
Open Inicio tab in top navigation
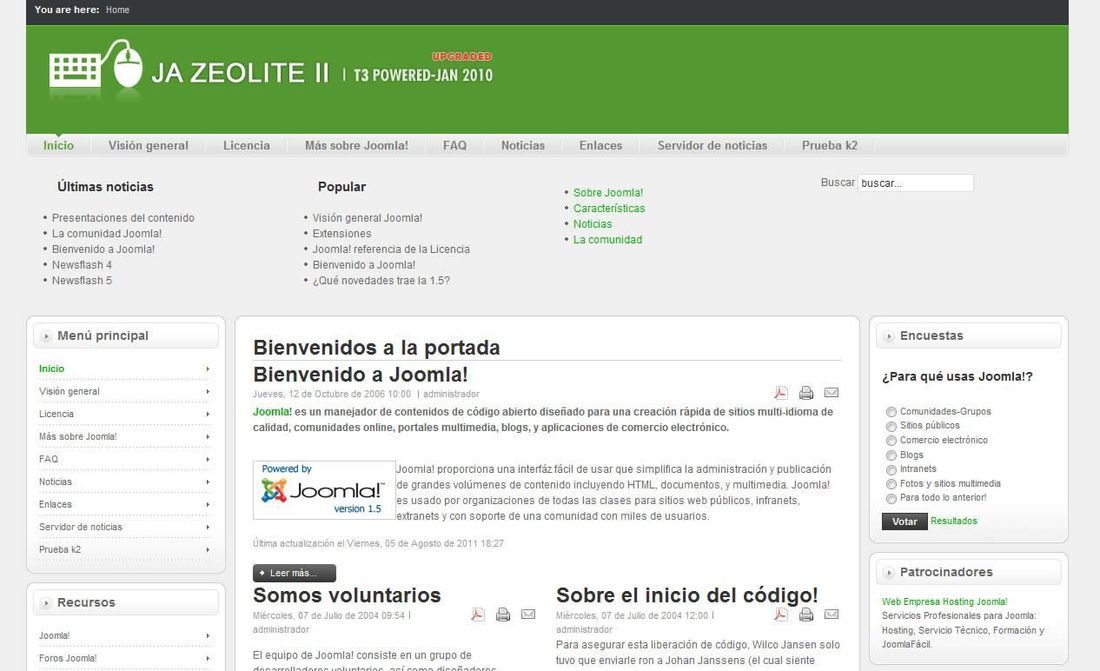pyautogui.click(x=58, y=145)
